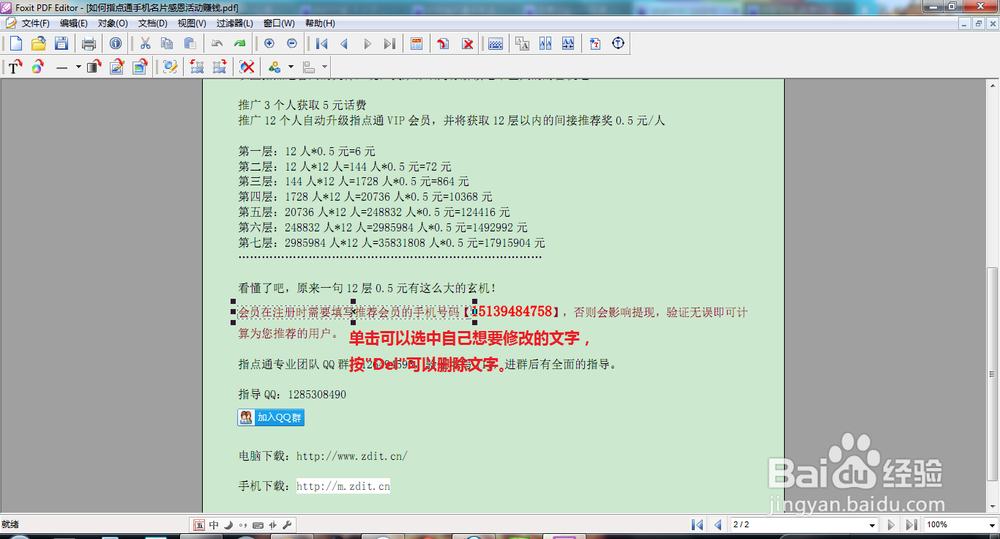The image size is (1000, 539).
Task: Click the IME 中 language indicator
Action: pos(214,525)
